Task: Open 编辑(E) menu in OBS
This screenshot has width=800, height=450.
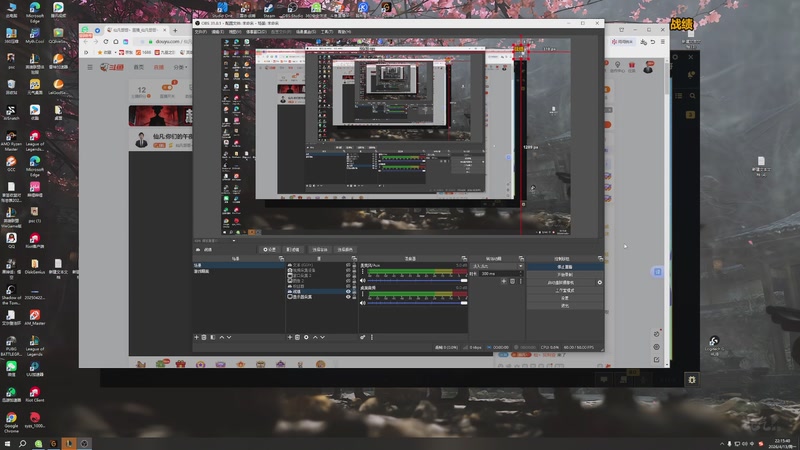Action: point(218,32)
